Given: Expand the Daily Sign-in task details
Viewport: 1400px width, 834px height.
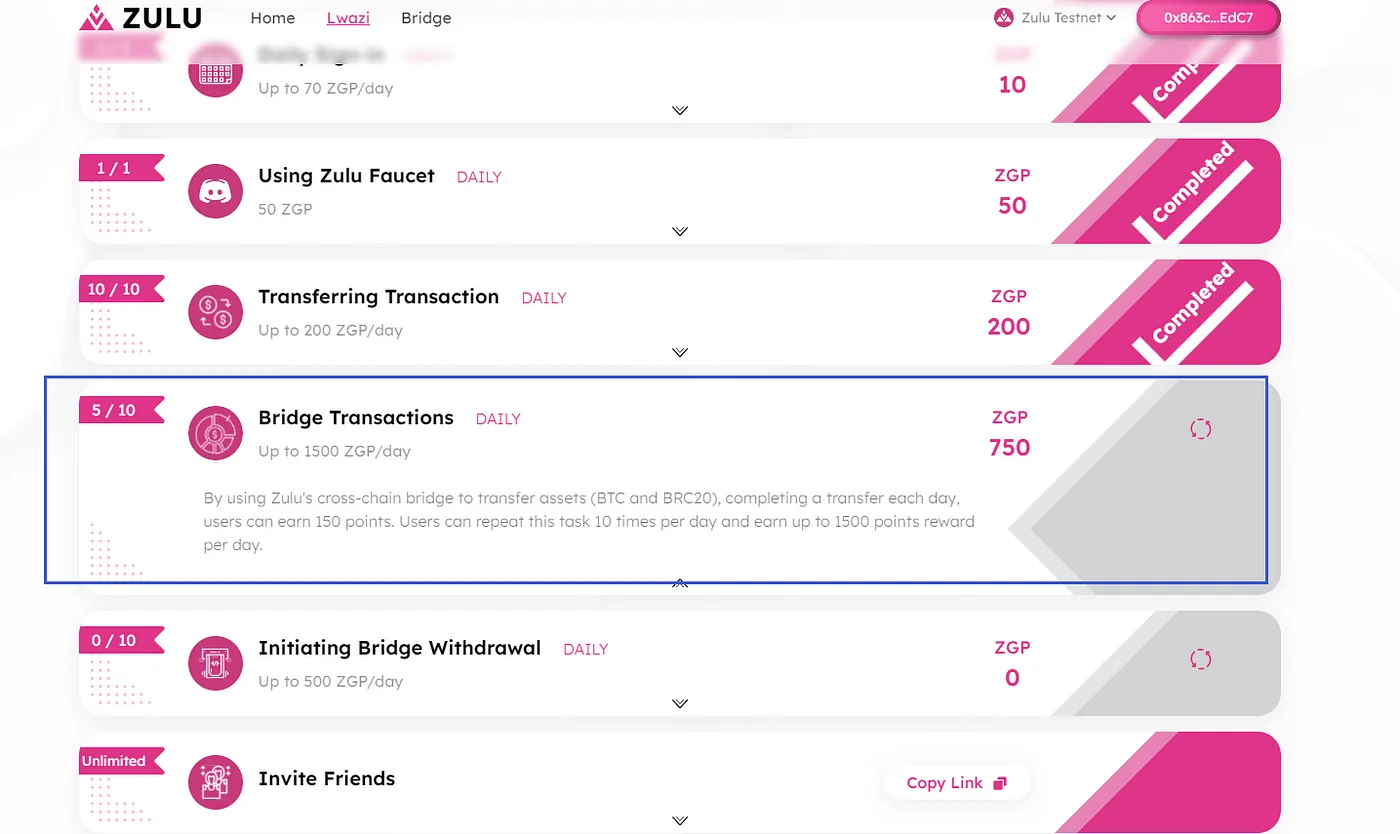Looking at the screenshot, I should (x=680, y=110).
